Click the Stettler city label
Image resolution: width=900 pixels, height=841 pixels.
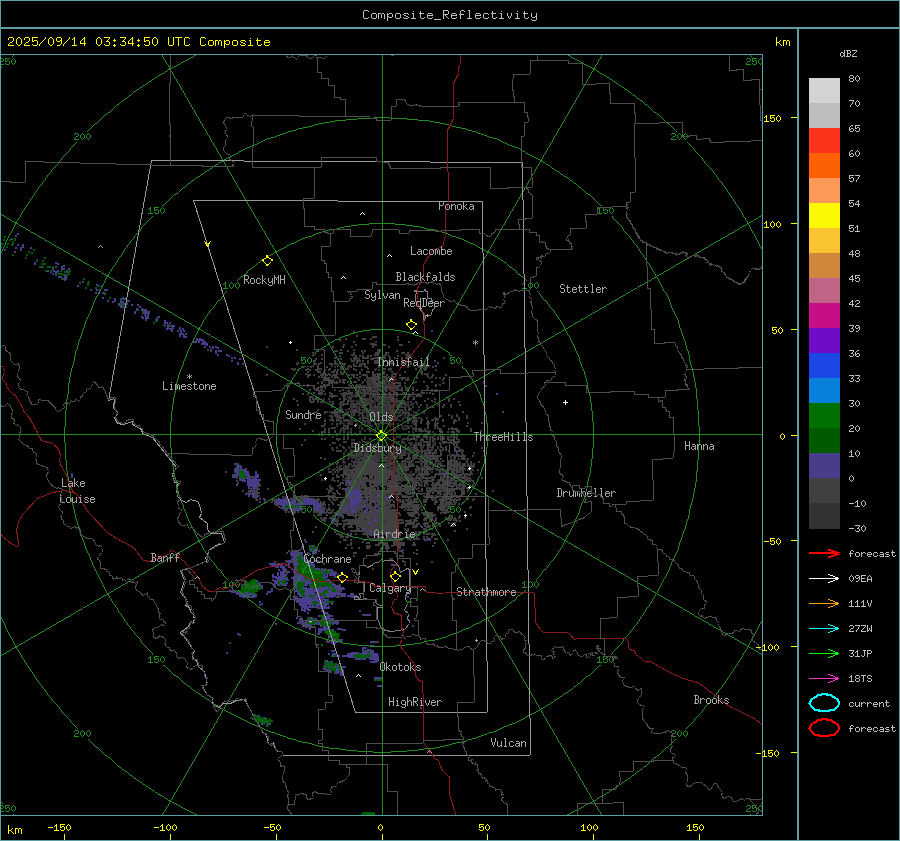tap(583, 289)
